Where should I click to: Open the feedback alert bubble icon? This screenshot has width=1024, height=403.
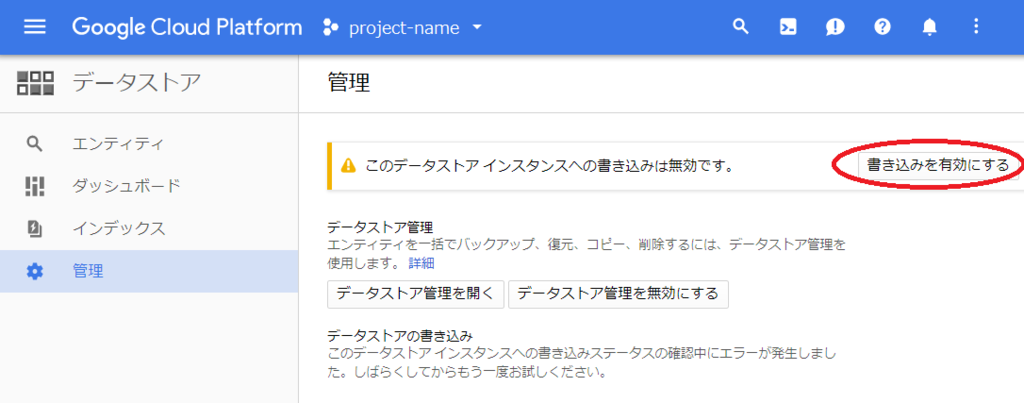(x=835, y=27)
